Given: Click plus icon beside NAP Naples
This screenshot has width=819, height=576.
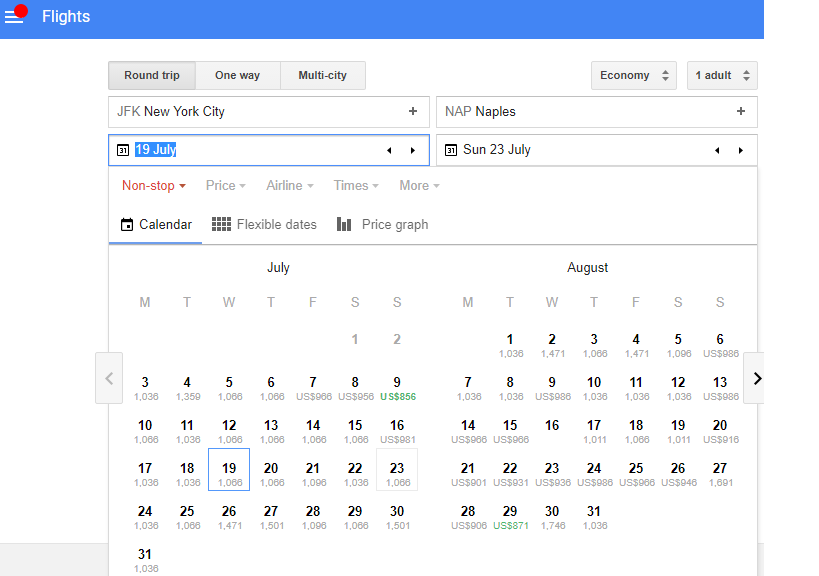Looking at the screenshot, I should pyautogui.click(x=741, y=112).
